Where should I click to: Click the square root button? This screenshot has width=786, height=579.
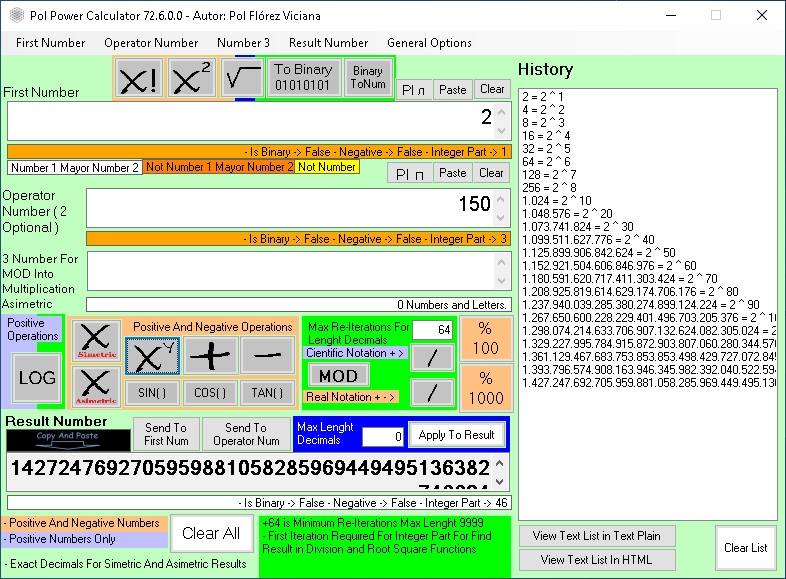(x=243, y=78)
